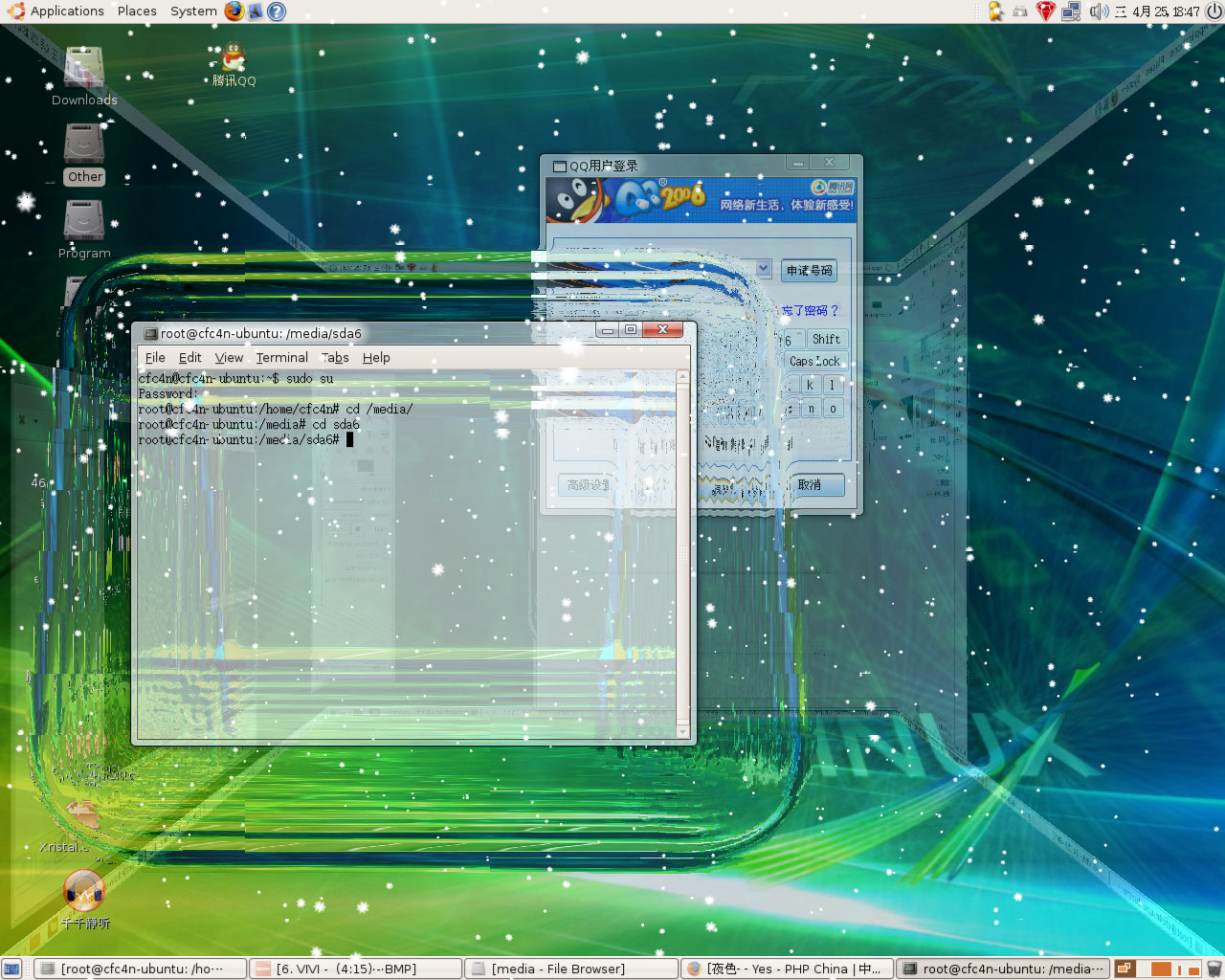
Task: Open the network monitor tray icon
Action: (x=1071, y=11)
